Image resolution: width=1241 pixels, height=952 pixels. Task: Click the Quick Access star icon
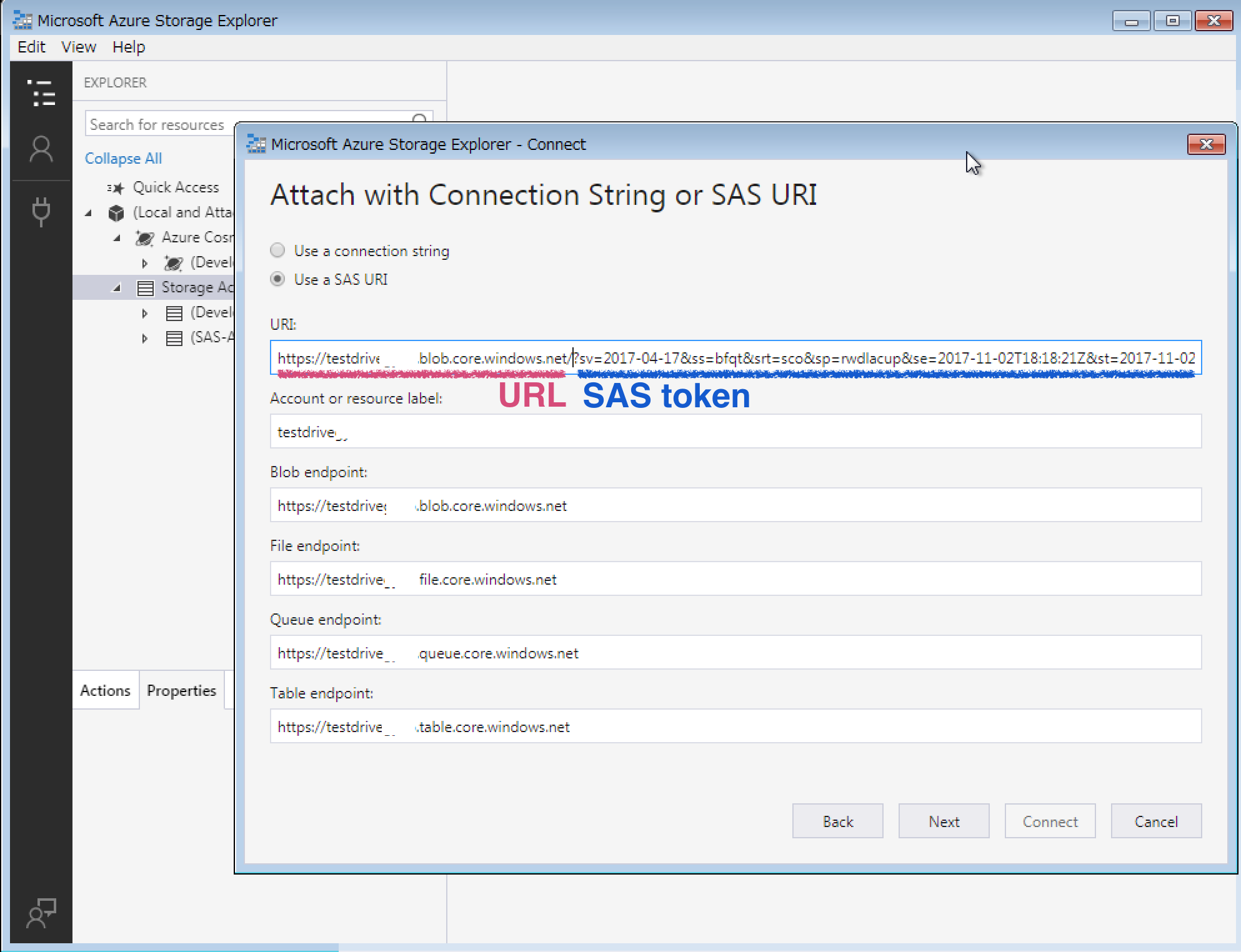click(116, 187)
